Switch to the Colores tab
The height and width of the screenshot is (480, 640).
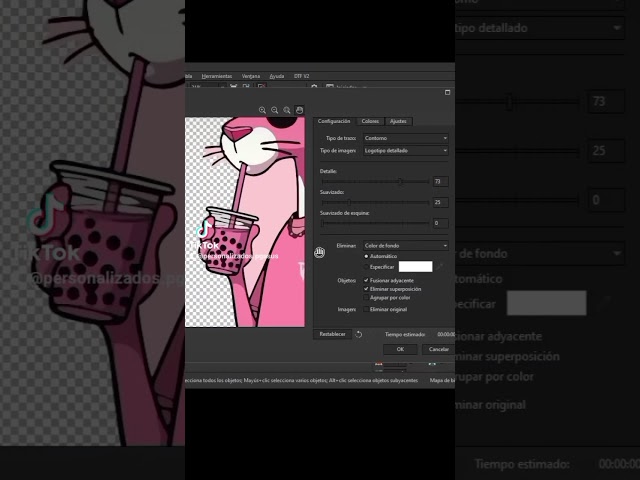[370, 121]
